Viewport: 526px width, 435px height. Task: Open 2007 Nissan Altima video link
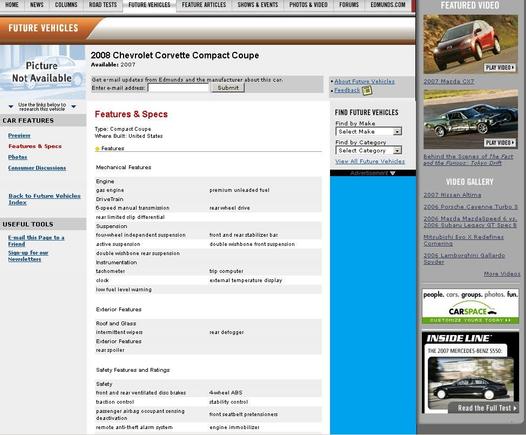452,195
